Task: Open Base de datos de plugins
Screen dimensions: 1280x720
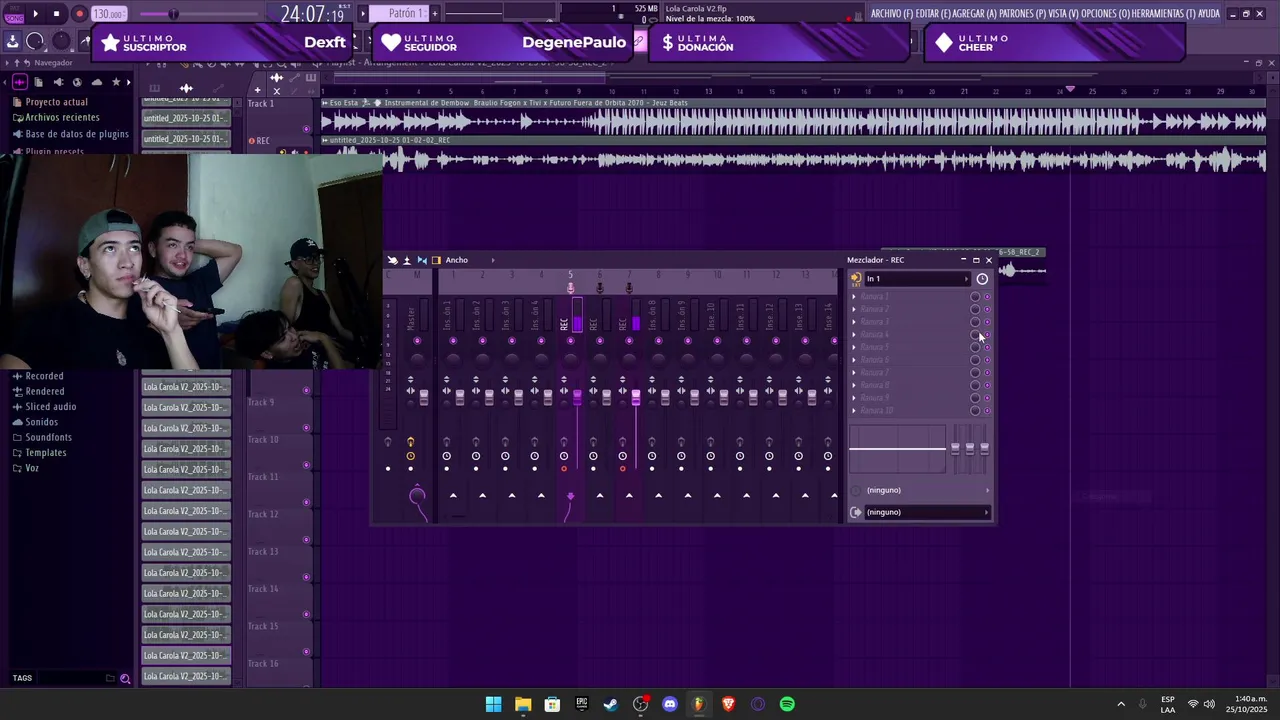Action: click(x=70, y=134)
